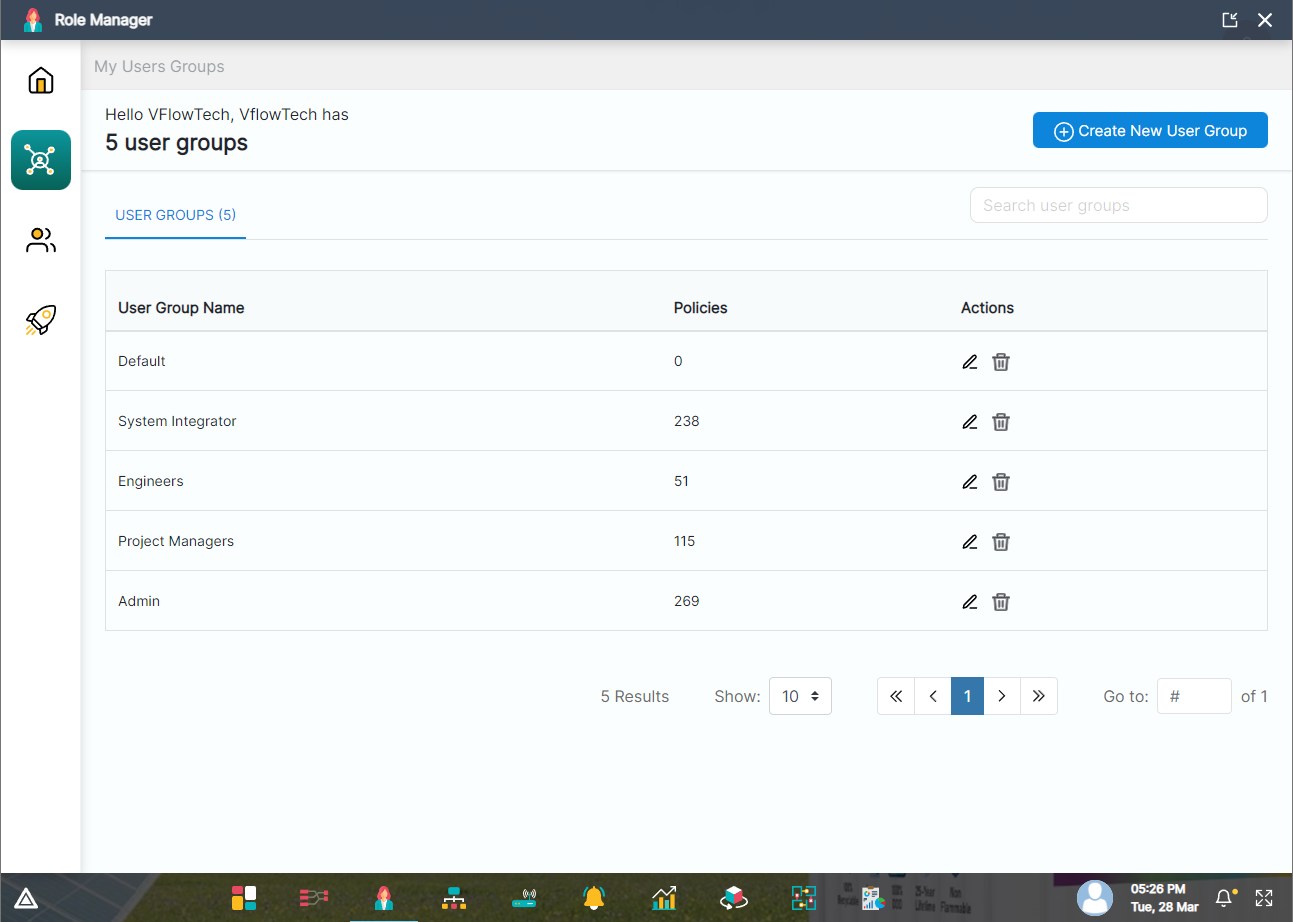This screenshot has width=1293, height=922.
Task: Go to the next page of results
Action: pos(1002,696)
